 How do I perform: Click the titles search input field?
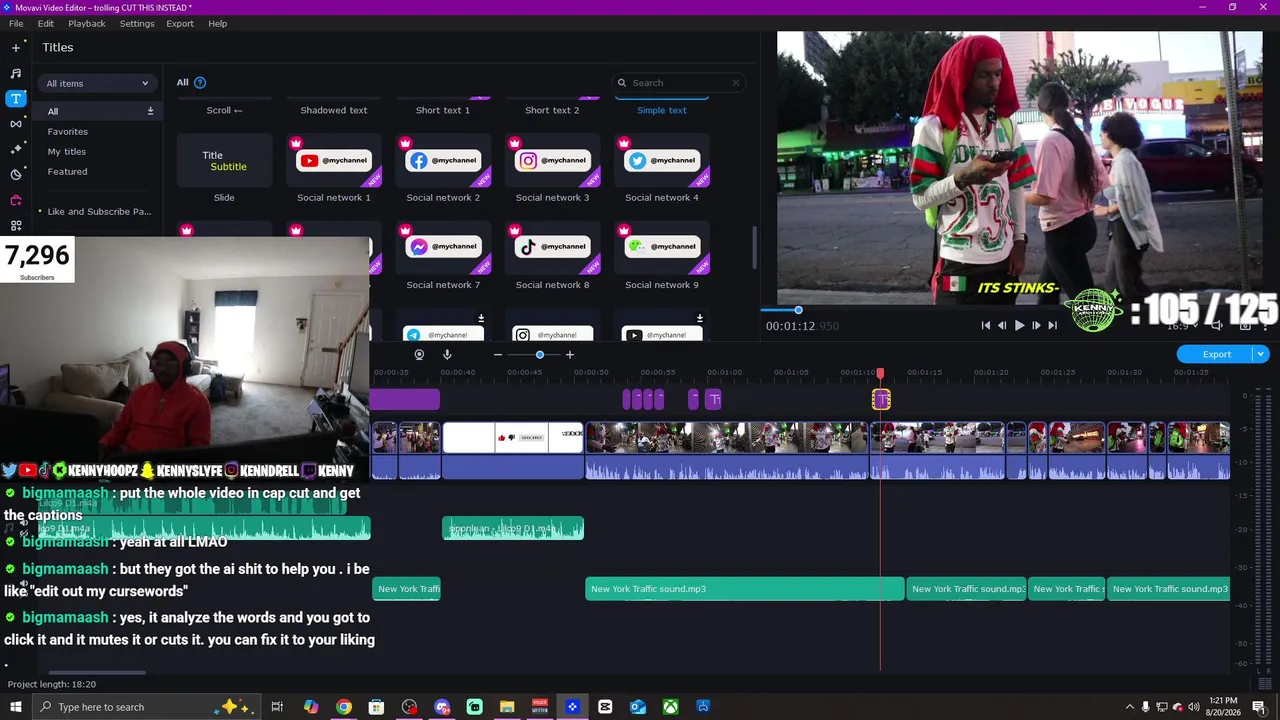(x=677, y=83)
